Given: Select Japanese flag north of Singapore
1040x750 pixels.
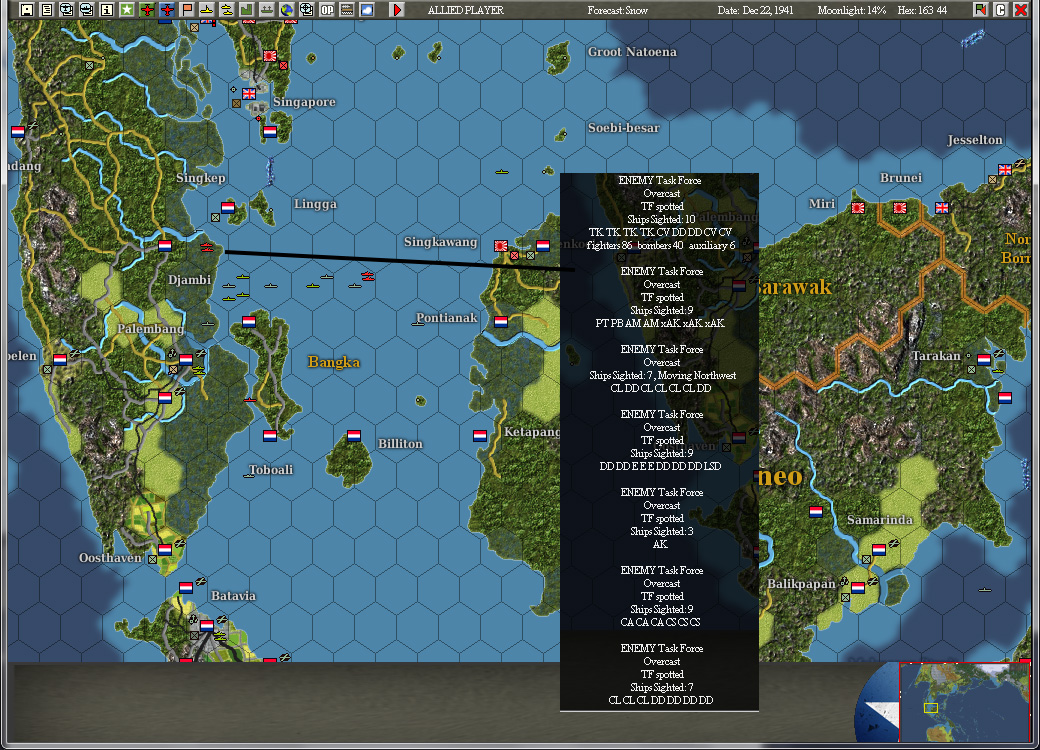Looking at the screenshot, I should point(270,56).
